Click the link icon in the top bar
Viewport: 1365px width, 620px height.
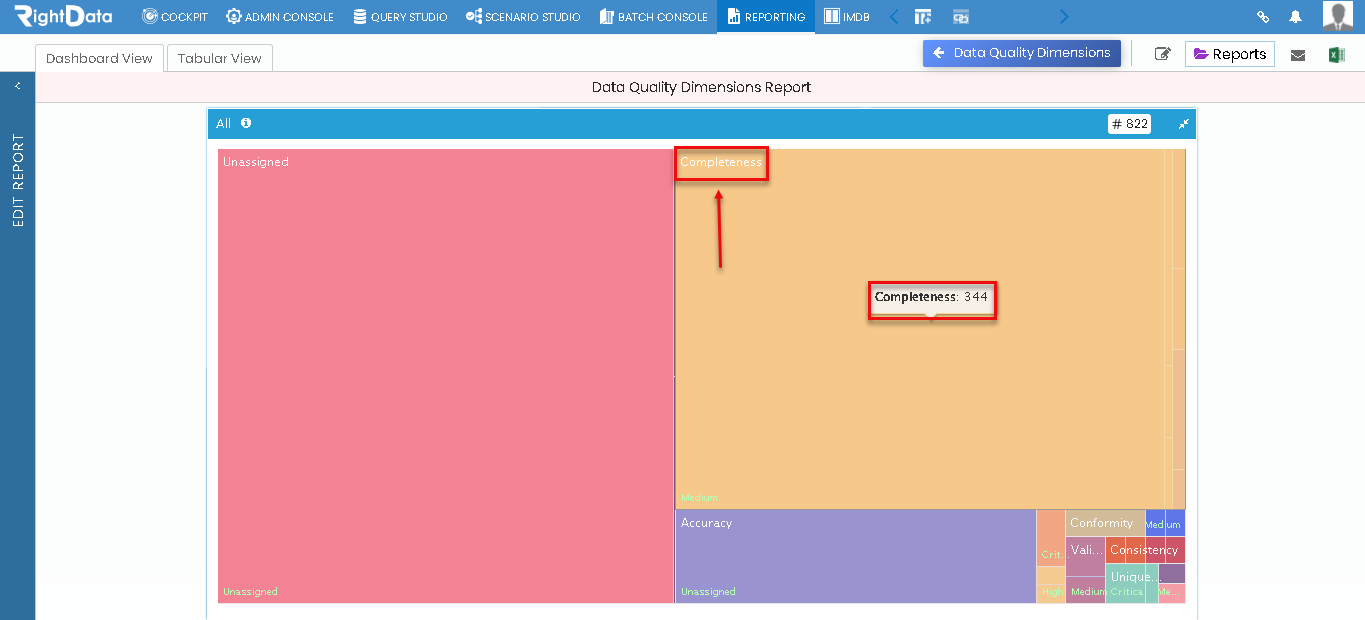(x=1263, y=16)
